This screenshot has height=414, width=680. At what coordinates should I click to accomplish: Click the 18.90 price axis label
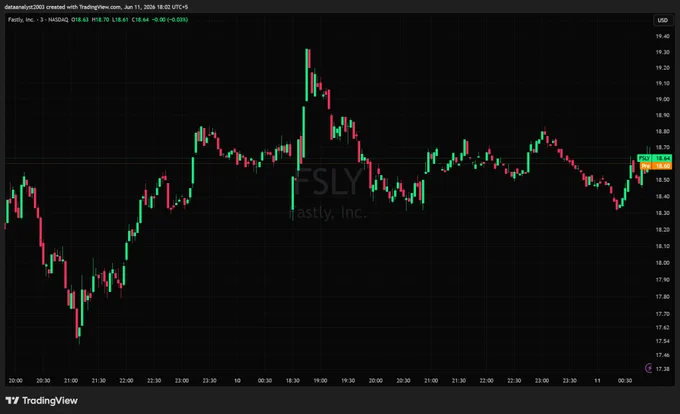pos(662,115)
